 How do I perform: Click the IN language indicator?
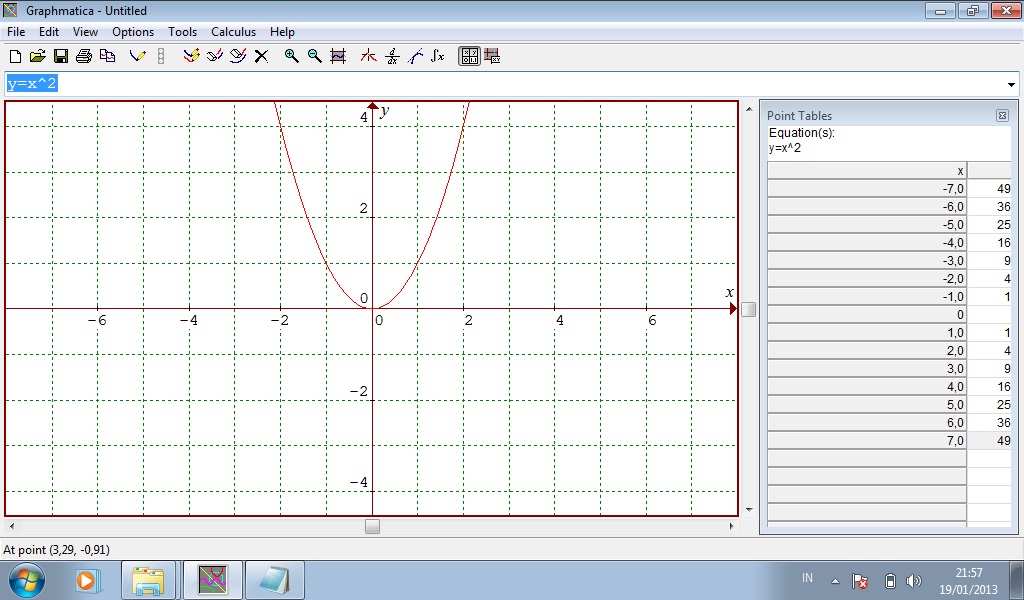tap(807, 578)
